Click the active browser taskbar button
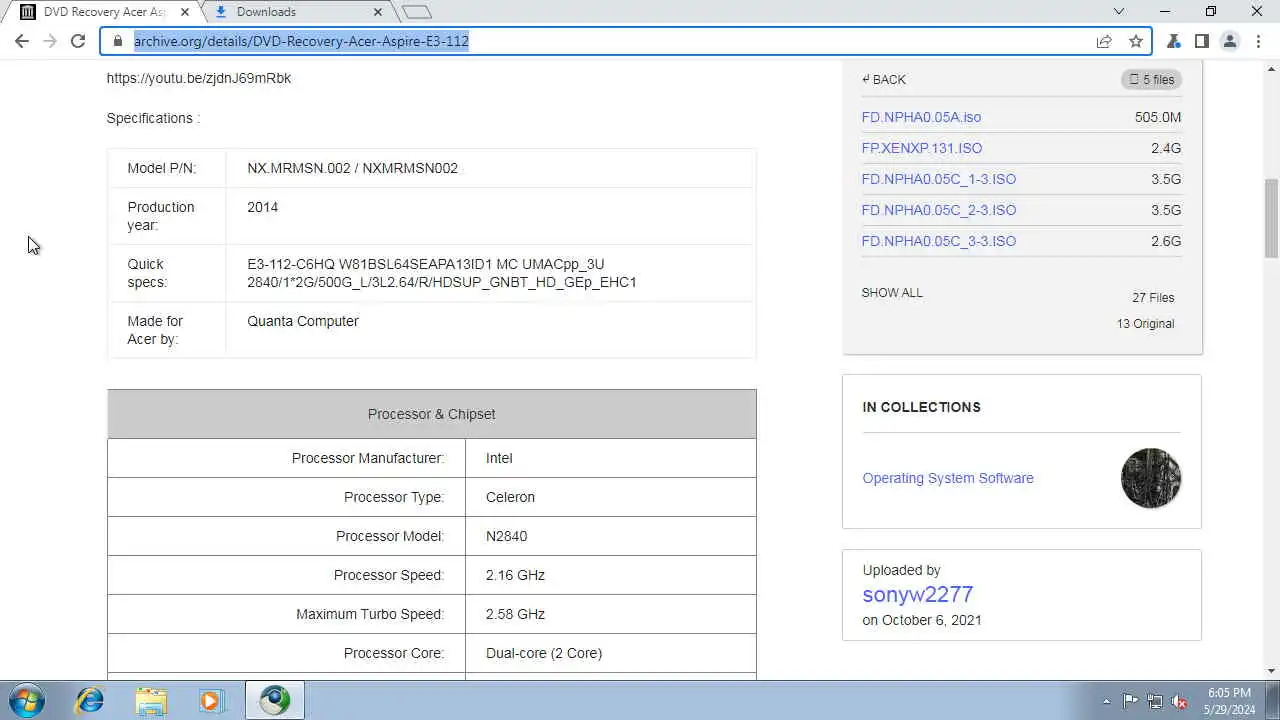 [275, 700]
